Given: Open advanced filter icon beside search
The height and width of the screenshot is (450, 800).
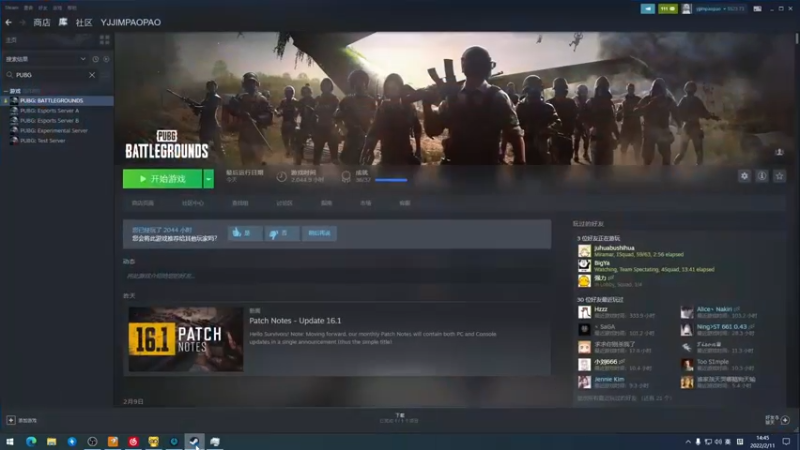Looking at the screenshot, I should point(105,75).
